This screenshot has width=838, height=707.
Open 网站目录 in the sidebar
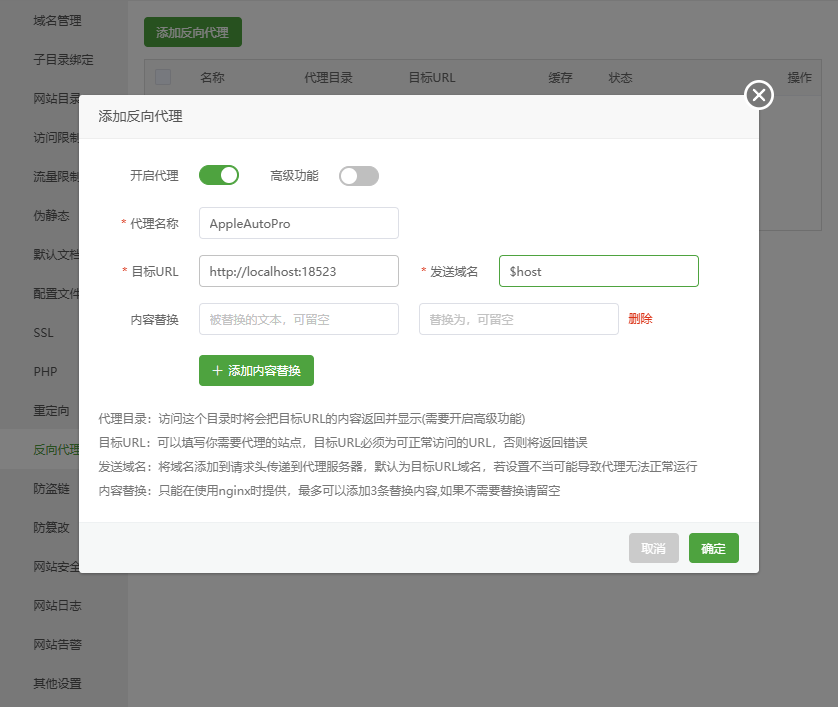point(56,99)
